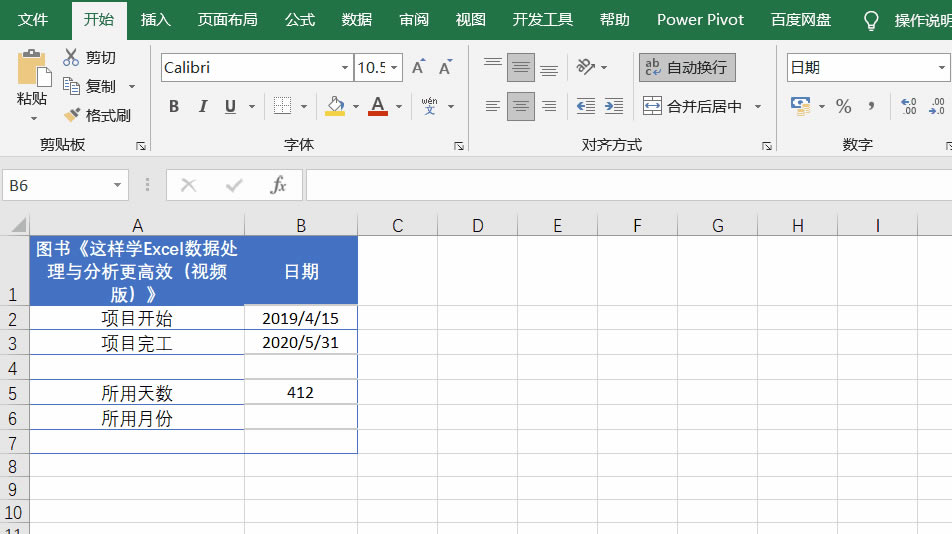Viewport: 952px width, 534px height.
Task: Click the Cut scissors icon
Action: 72,58
